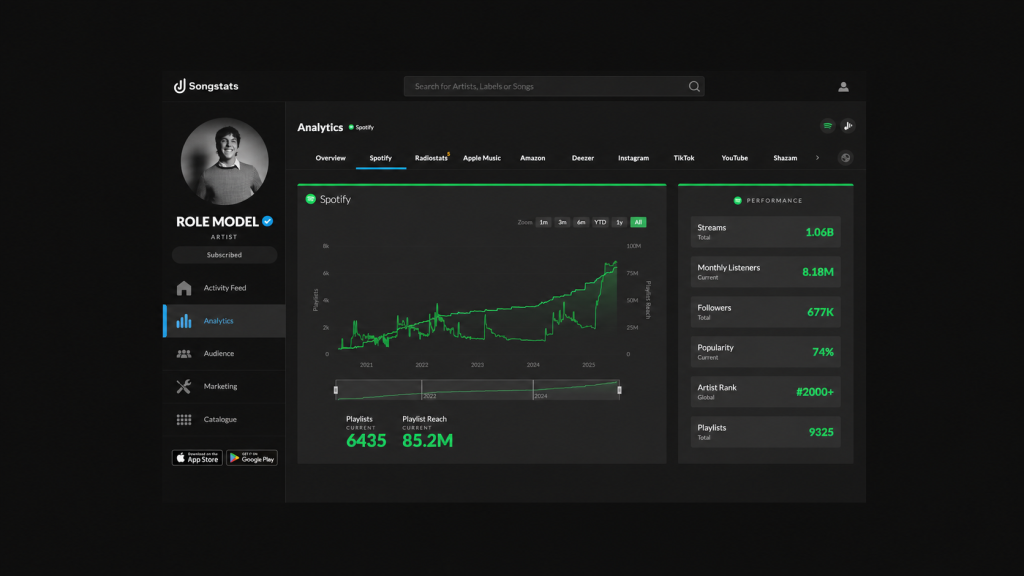Open the Apple Music tab

coord(482,158)
